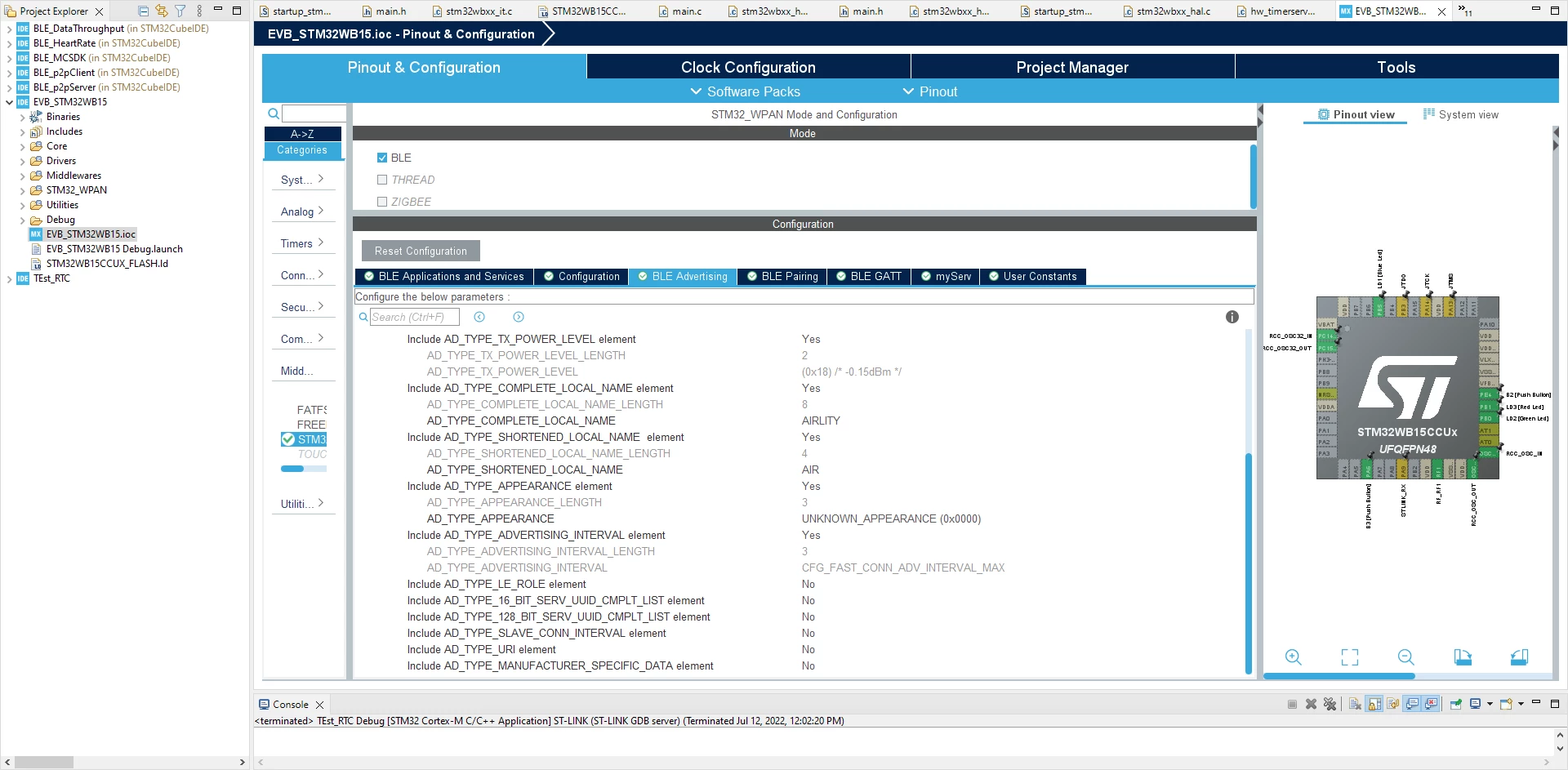This screenshot has width=1568, height=770.
Task: Collapse the EVB_STM32WB15 project
Action: click(9, 102)
